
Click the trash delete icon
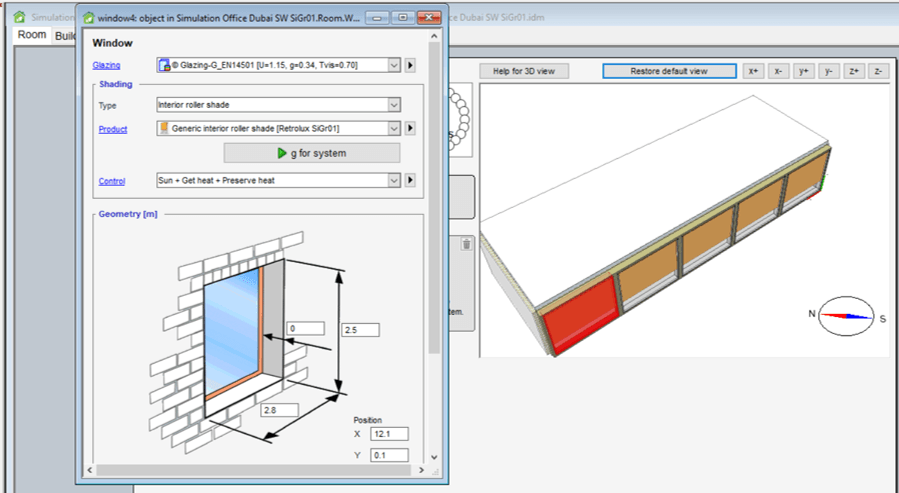click(x=466, y=243)
